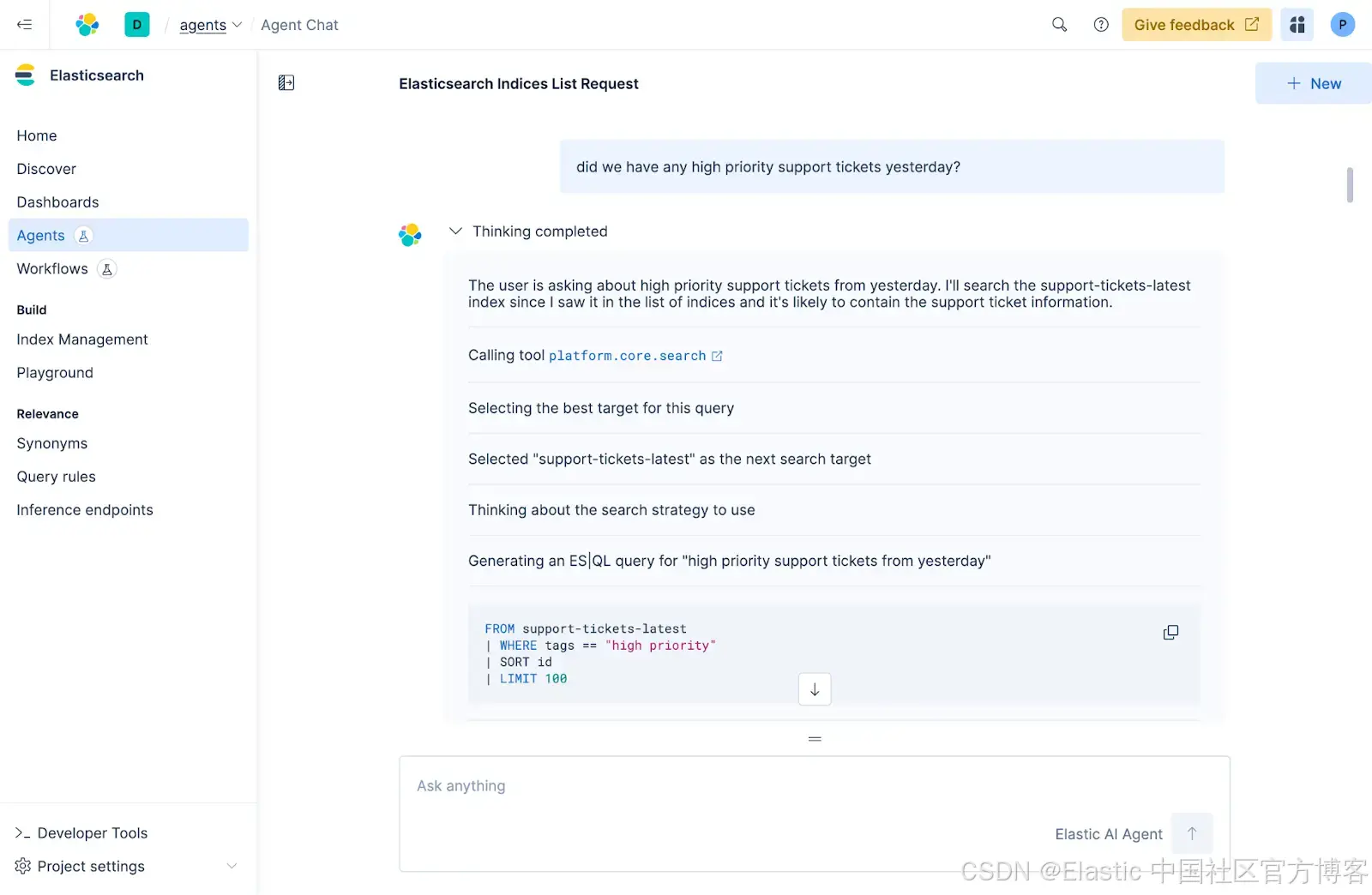Click the scroll-to-bottom down arrow button
The width and height of the screenshot is (1372, 895).
click(815, 689)
